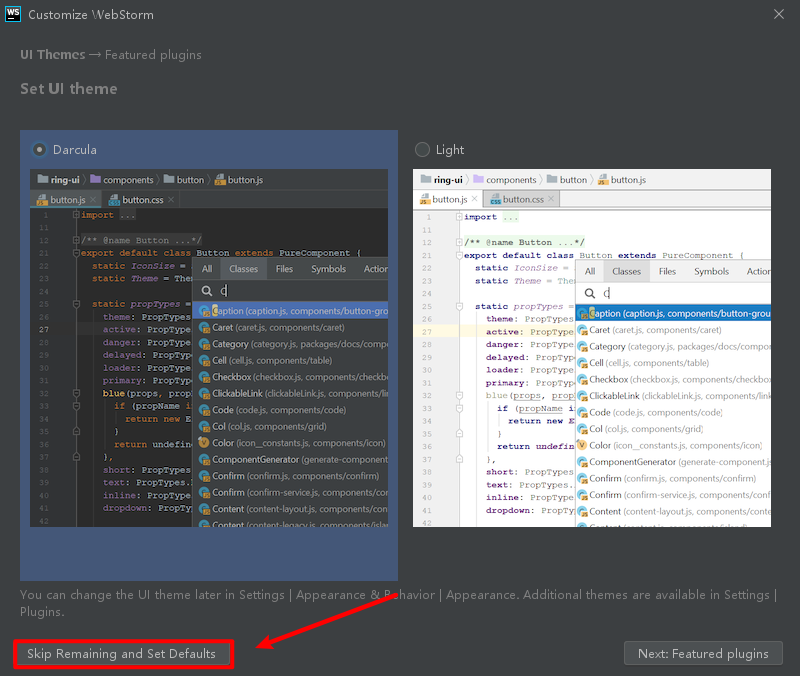Click Skip Remaining and Set Defaults
This screenshot has height=676, width=800.
[x=121, y=654]
